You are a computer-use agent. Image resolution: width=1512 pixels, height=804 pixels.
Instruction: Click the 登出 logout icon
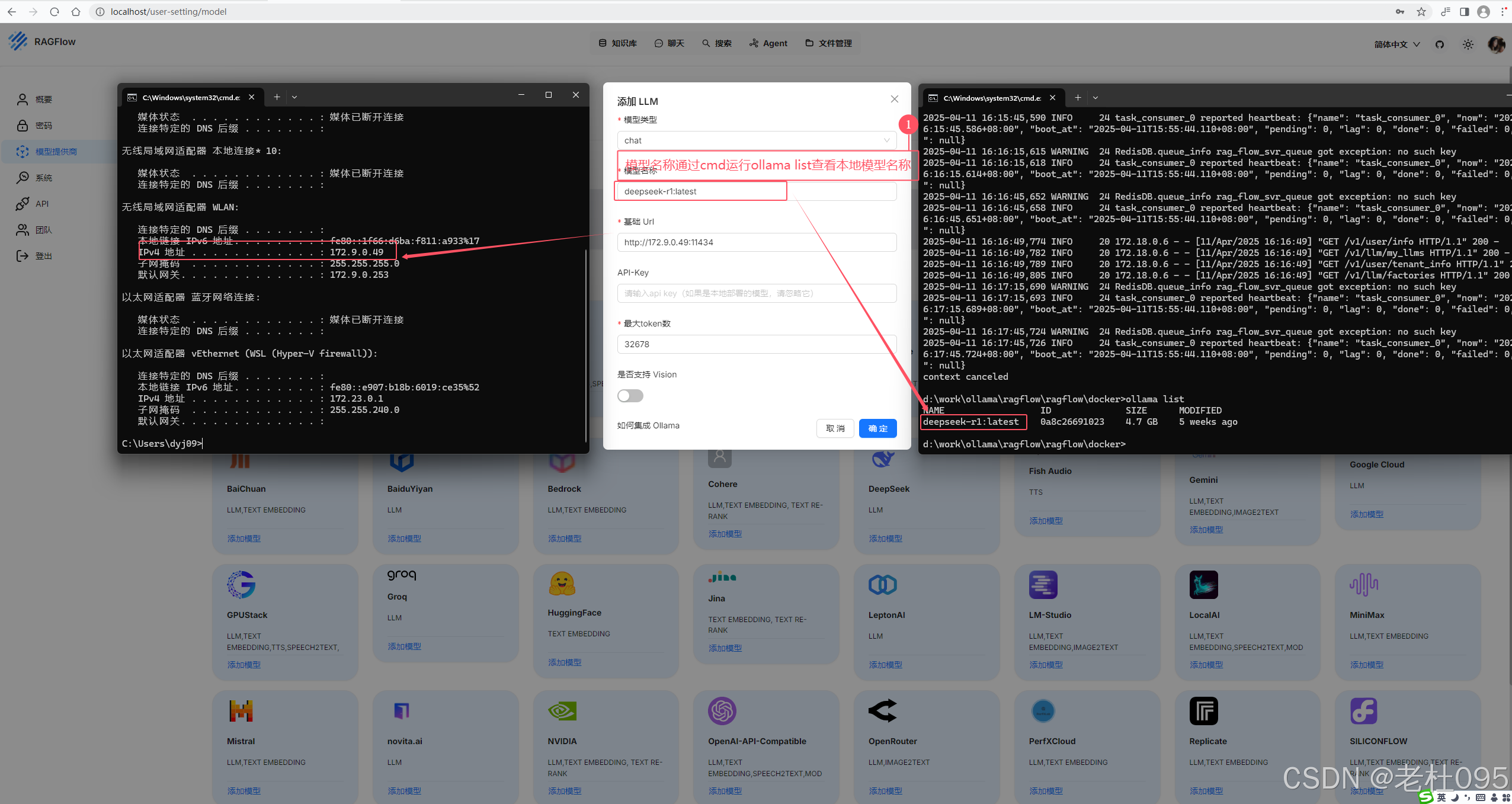click(23, 256)
